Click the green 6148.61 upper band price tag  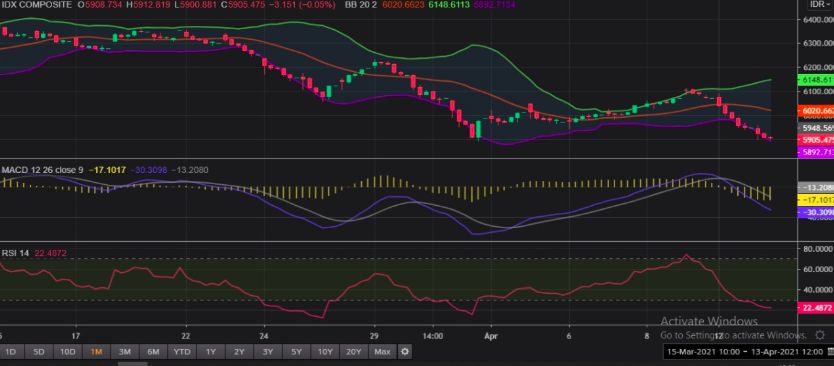pyautogui.click(x=816, y=80)
